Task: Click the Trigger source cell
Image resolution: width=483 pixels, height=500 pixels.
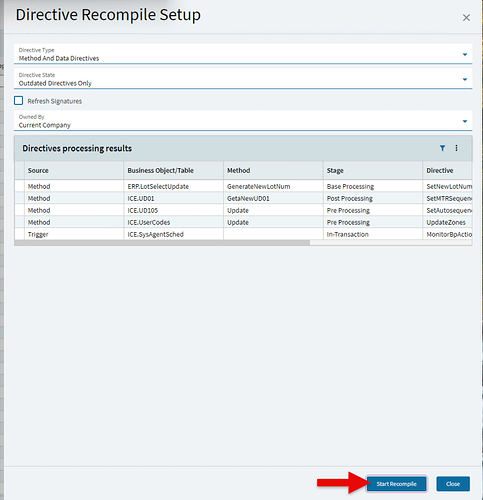Action: 74,234
